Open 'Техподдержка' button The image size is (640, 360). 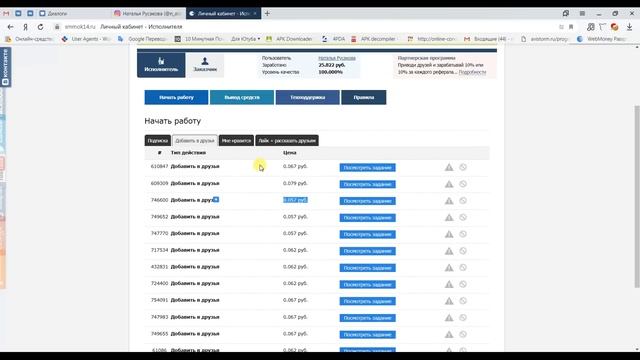tap(308, 98)
